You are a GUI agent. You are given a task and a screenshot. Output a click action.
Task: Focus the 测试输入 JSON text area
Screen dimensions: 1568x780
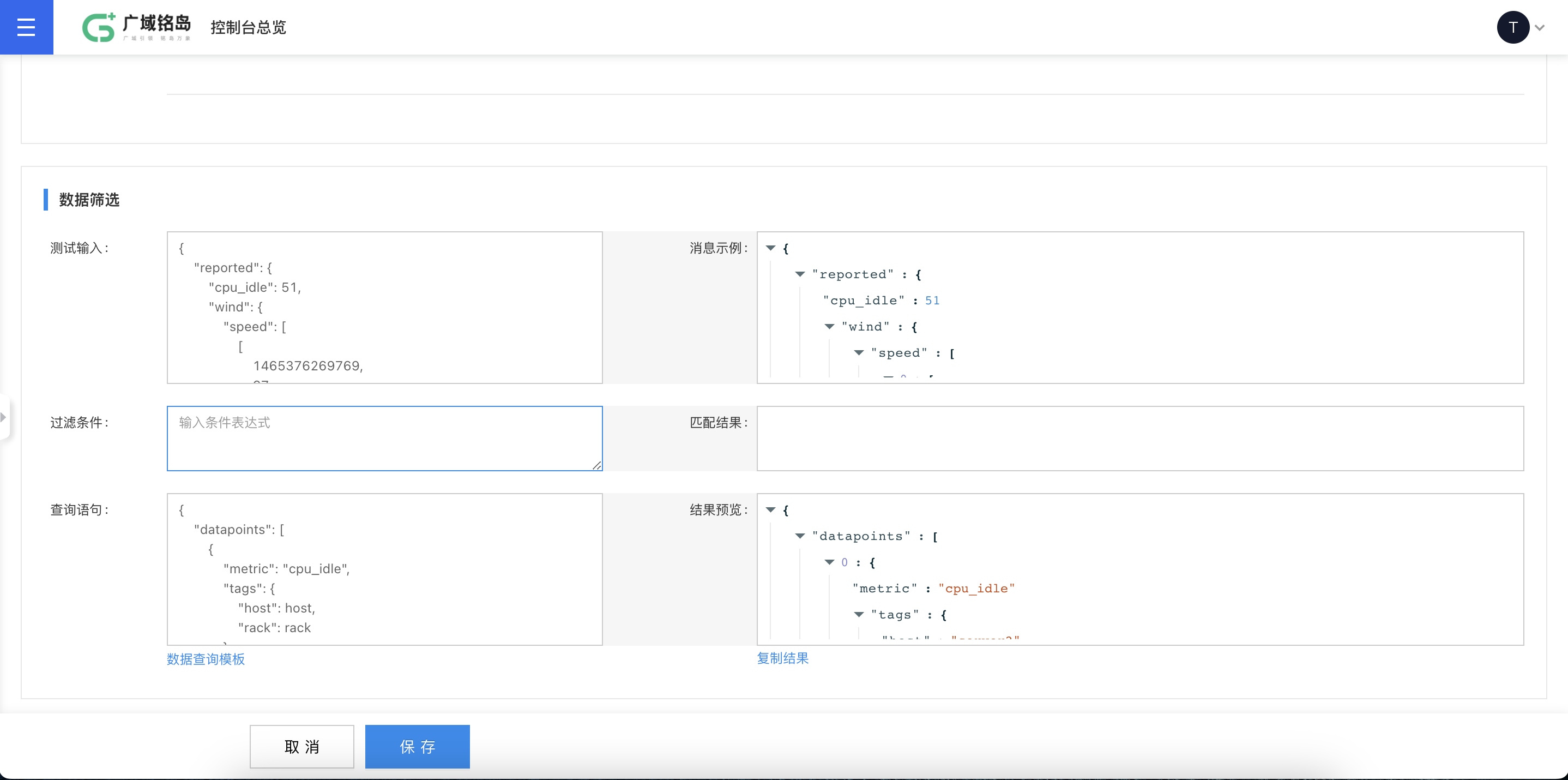pos(385,308)
